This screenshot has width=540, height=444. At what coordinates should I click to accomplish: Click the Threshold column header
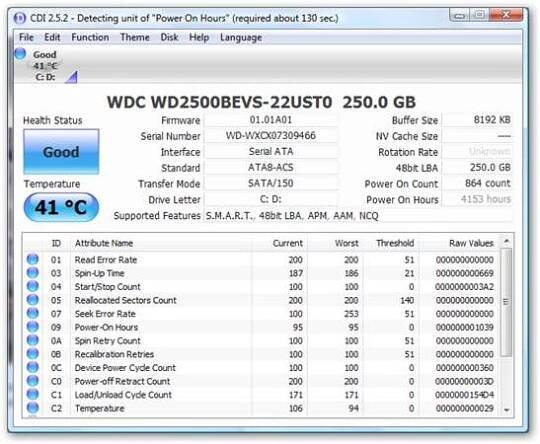click(391, 243)
